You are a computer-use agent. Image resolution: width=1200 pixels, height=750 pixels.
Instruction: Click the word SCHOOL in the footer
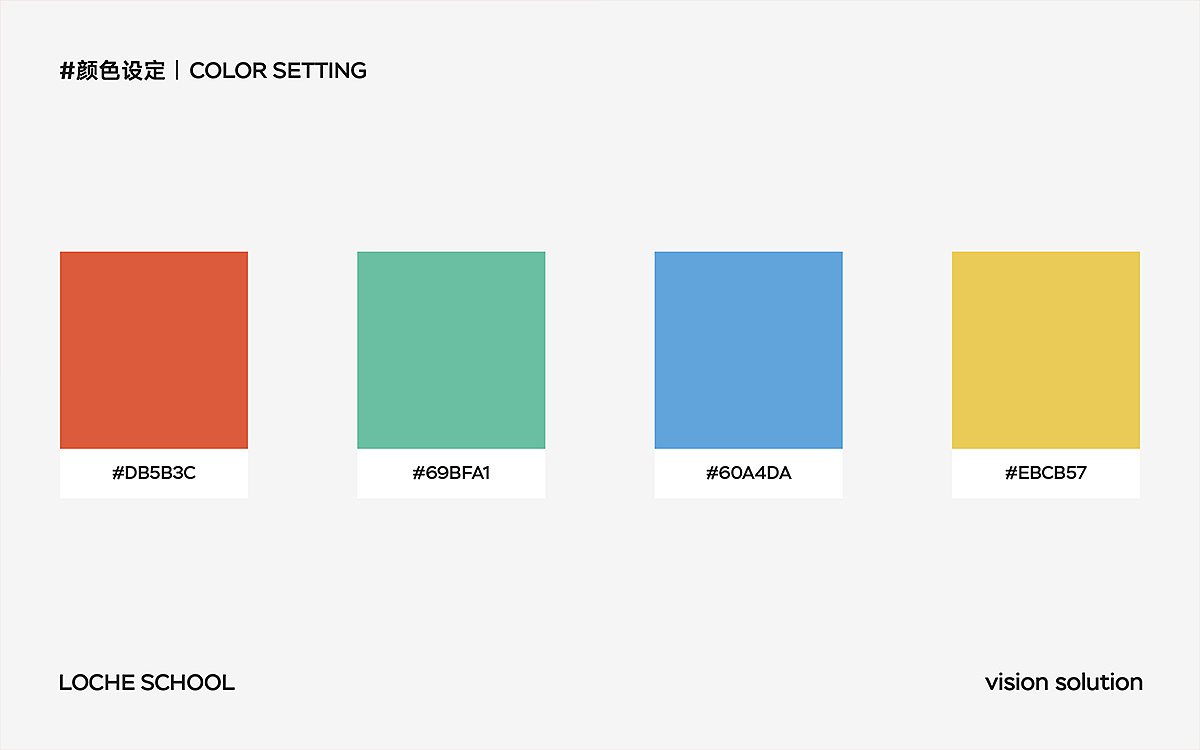point(187,683)
